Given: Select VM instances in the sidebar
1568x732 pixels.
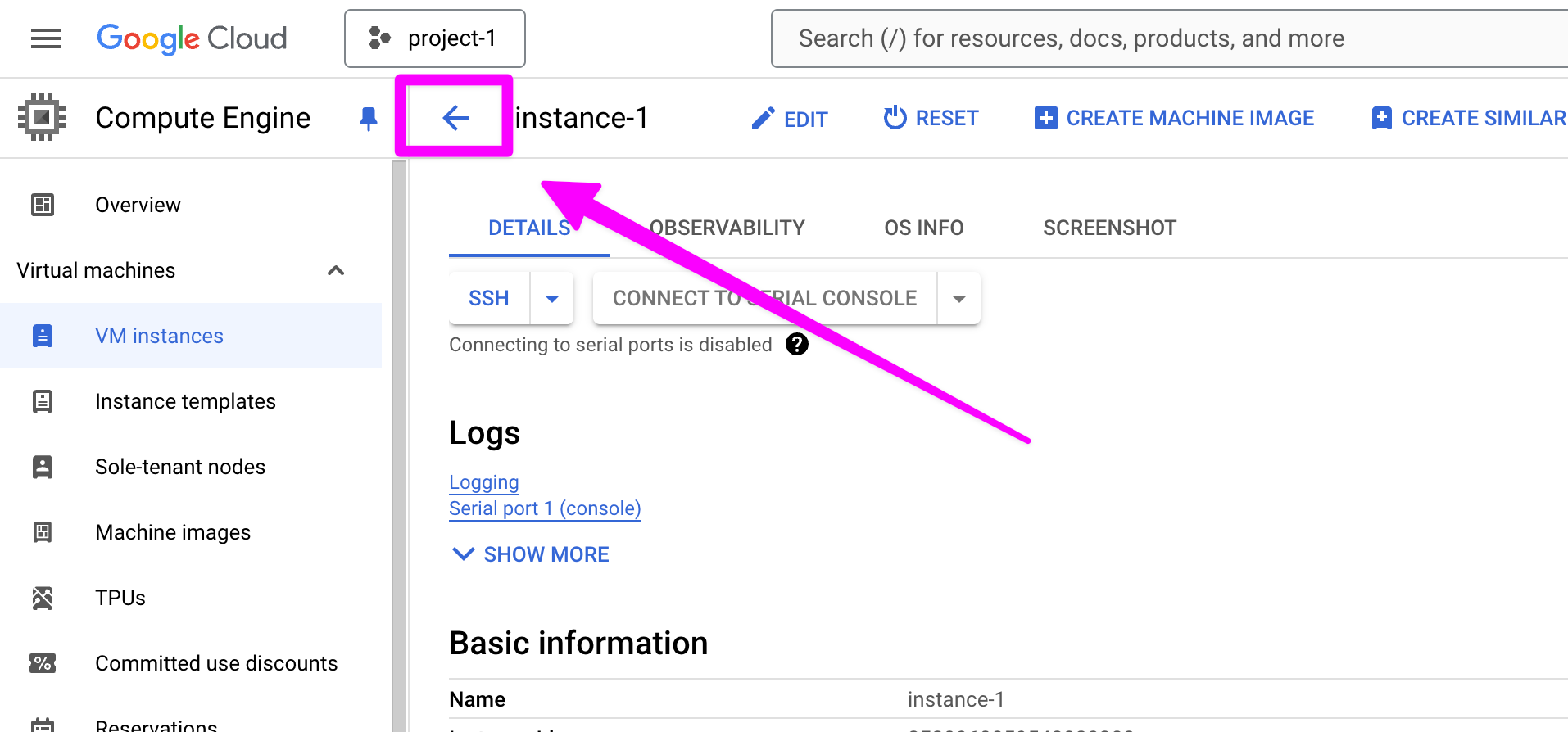Looking at the screenshot, I should pyautogui.click(x=191, y=336).
